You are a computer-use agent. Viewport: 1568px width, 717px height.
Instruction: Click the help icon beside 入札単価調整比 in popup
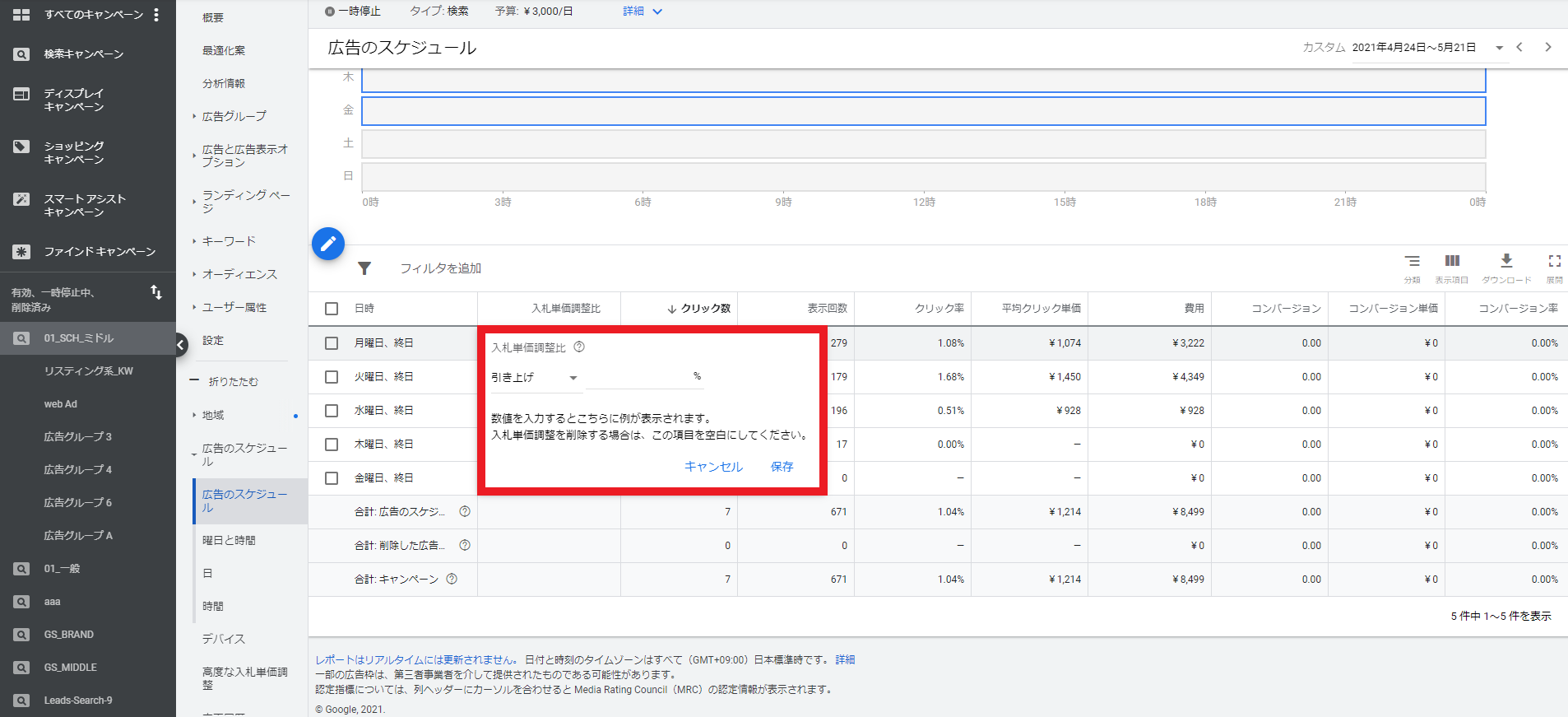point(579,347)
